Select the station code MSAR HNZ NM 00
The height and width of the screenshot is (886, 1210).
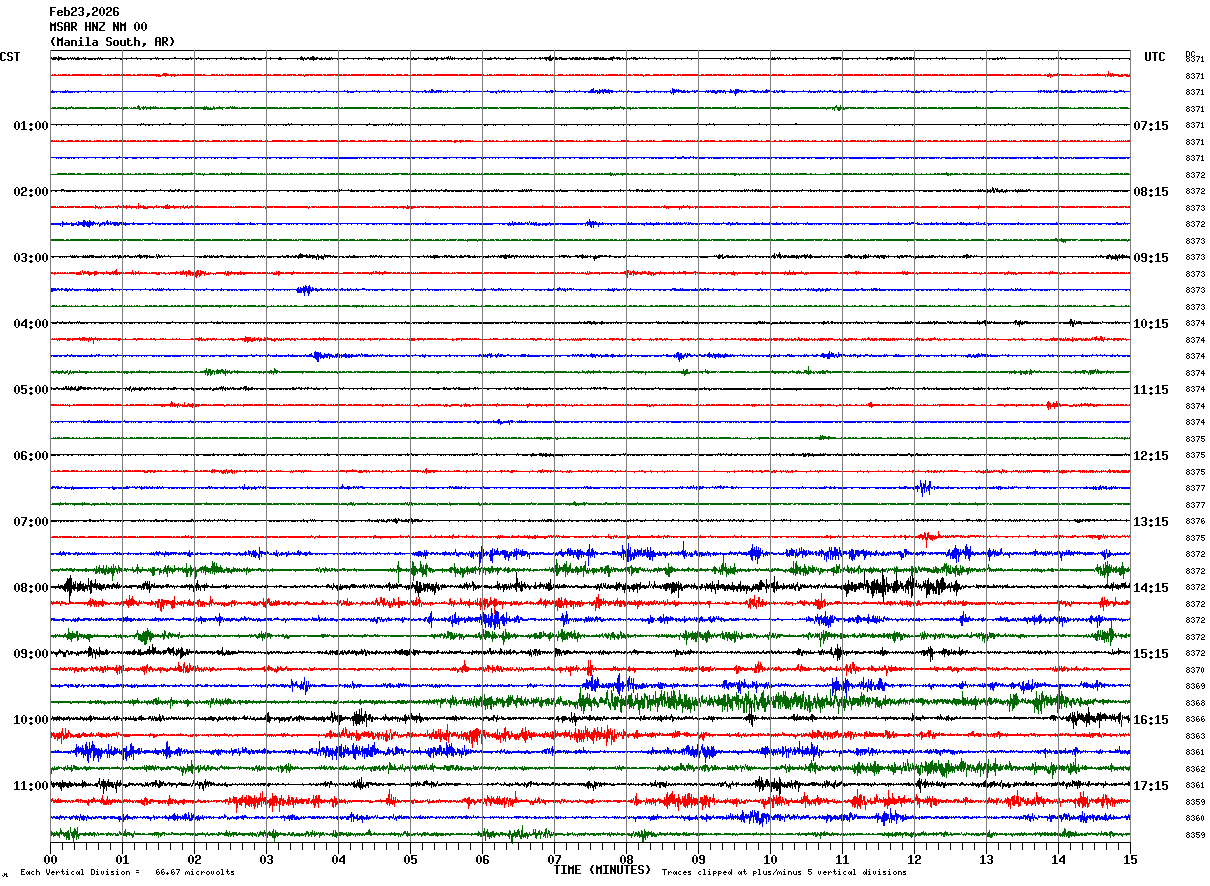tap(98, 27)
